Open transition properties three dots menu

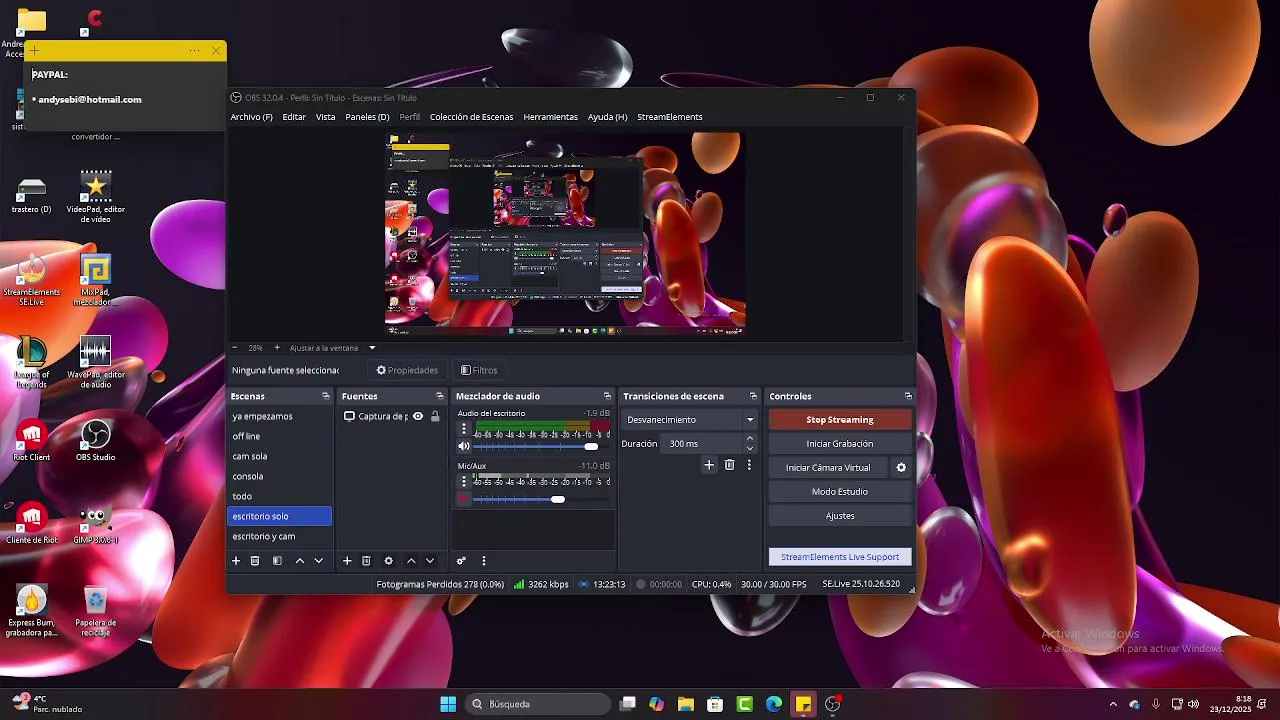(x=749, y=465)
